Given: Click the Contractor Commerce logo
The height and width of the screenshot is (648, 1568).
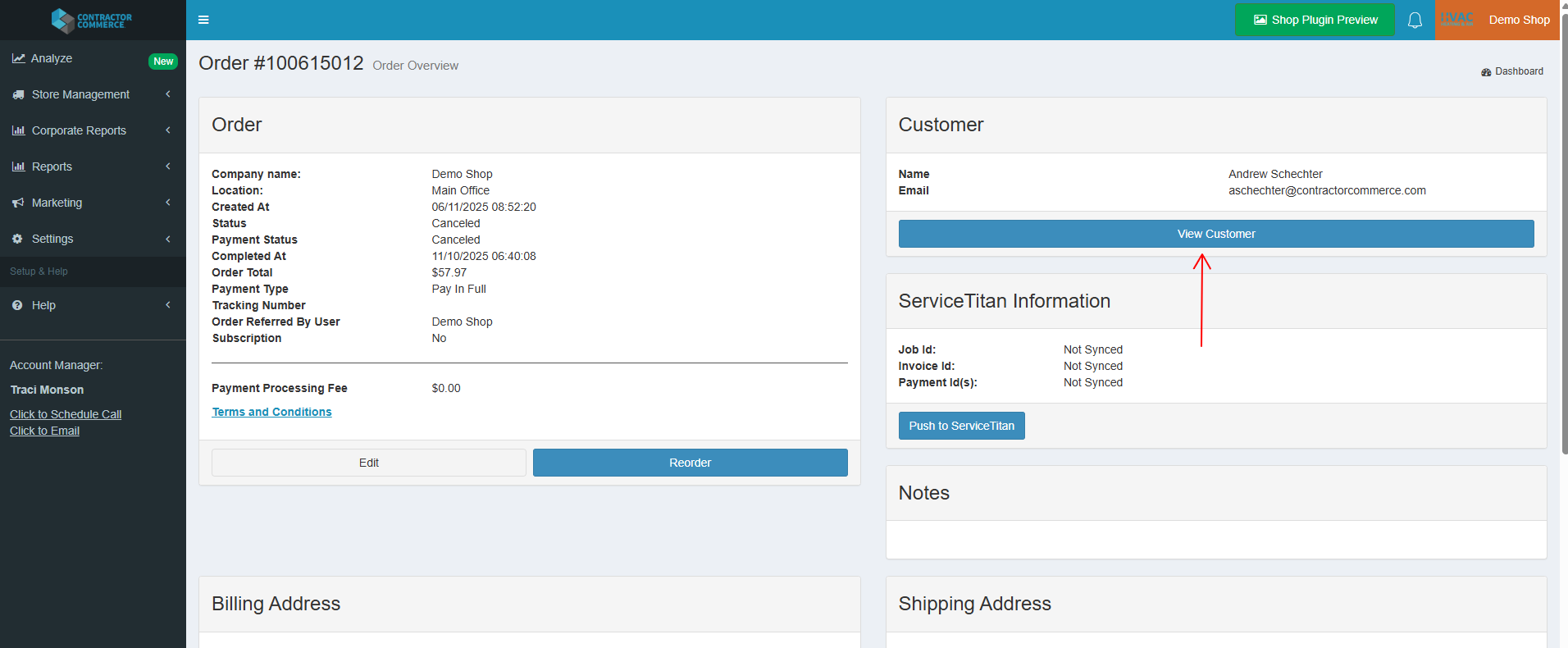Looking at the screenshot, I should [x=92, y=20].
